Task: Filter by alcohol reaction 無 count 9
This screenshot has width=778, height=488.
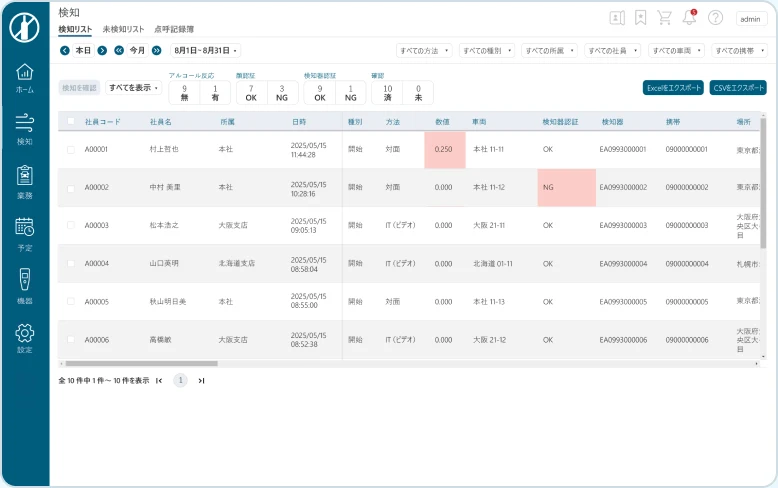Action: pos(185,93)
